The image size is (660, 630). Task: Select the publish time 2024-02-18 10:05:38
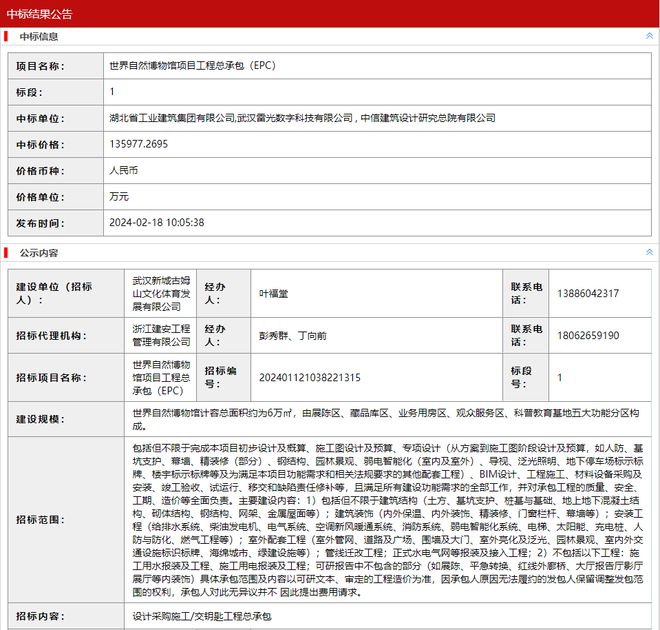[x=157, y=223]
